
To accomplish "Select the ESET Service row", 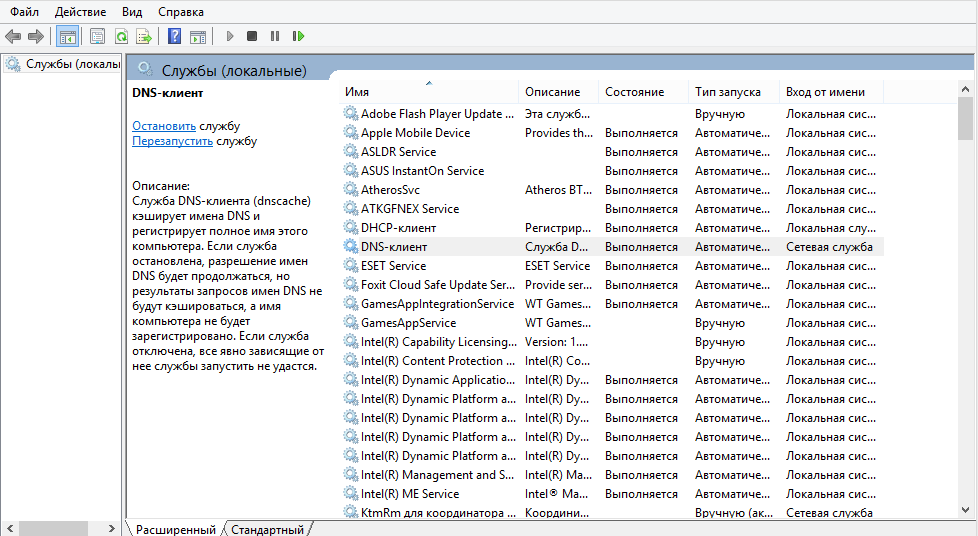I will pos(393,266).
